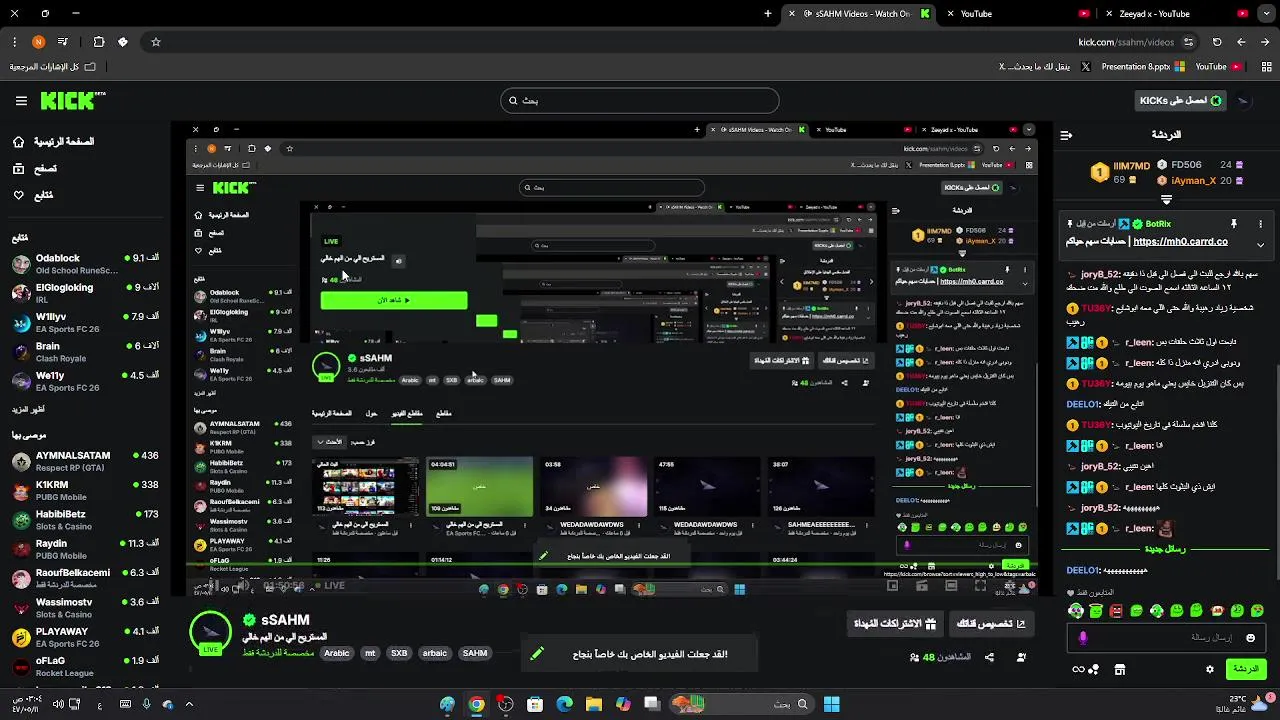Viewport: 1280px width, 720px height.
Task: Send the halo emote
Action: (1096, 610)
